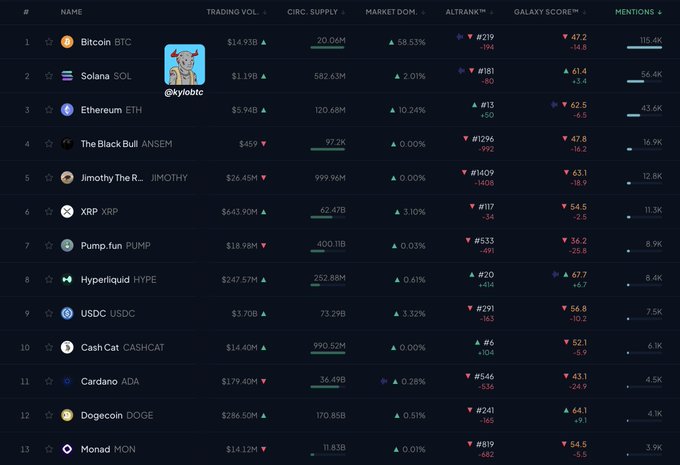This screenshot has height=465, width=680.
Task: Open the Ethereum ETH name link
Action: pos(111,110)
